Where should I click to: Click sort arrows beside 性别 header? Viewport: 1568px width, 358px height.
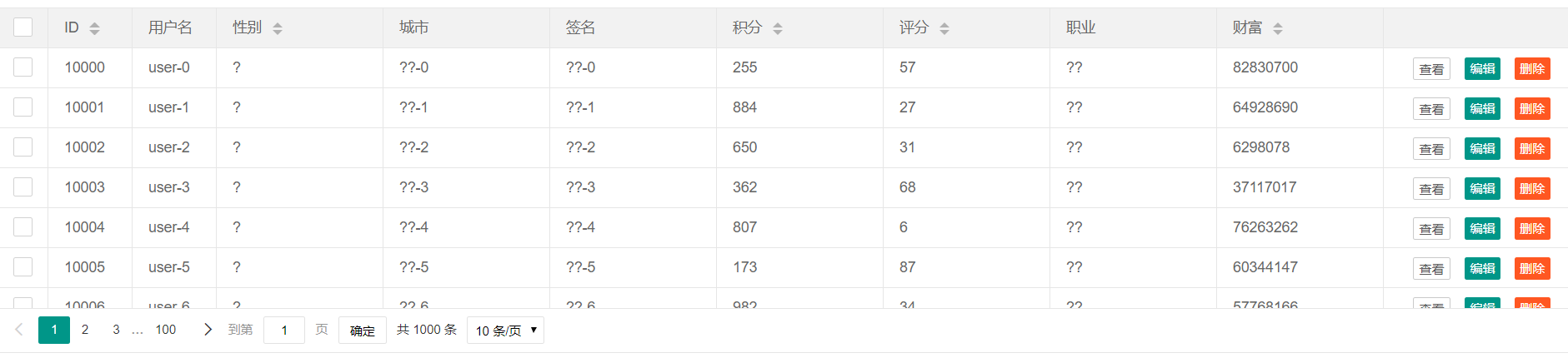click(278, 28)
